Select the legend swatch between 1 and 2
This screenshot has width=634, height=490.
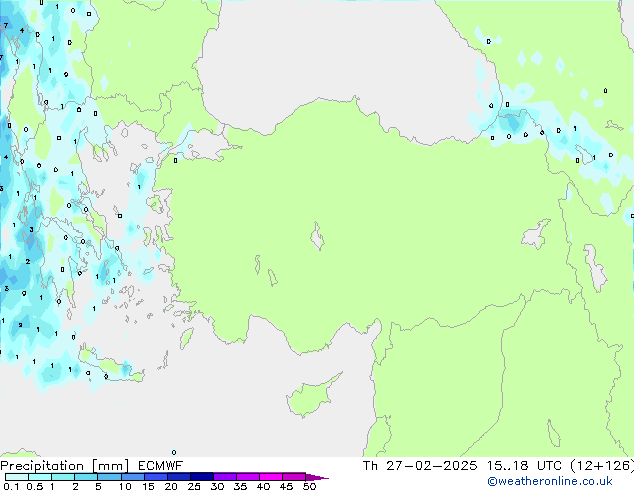click(x=63, y=477)
